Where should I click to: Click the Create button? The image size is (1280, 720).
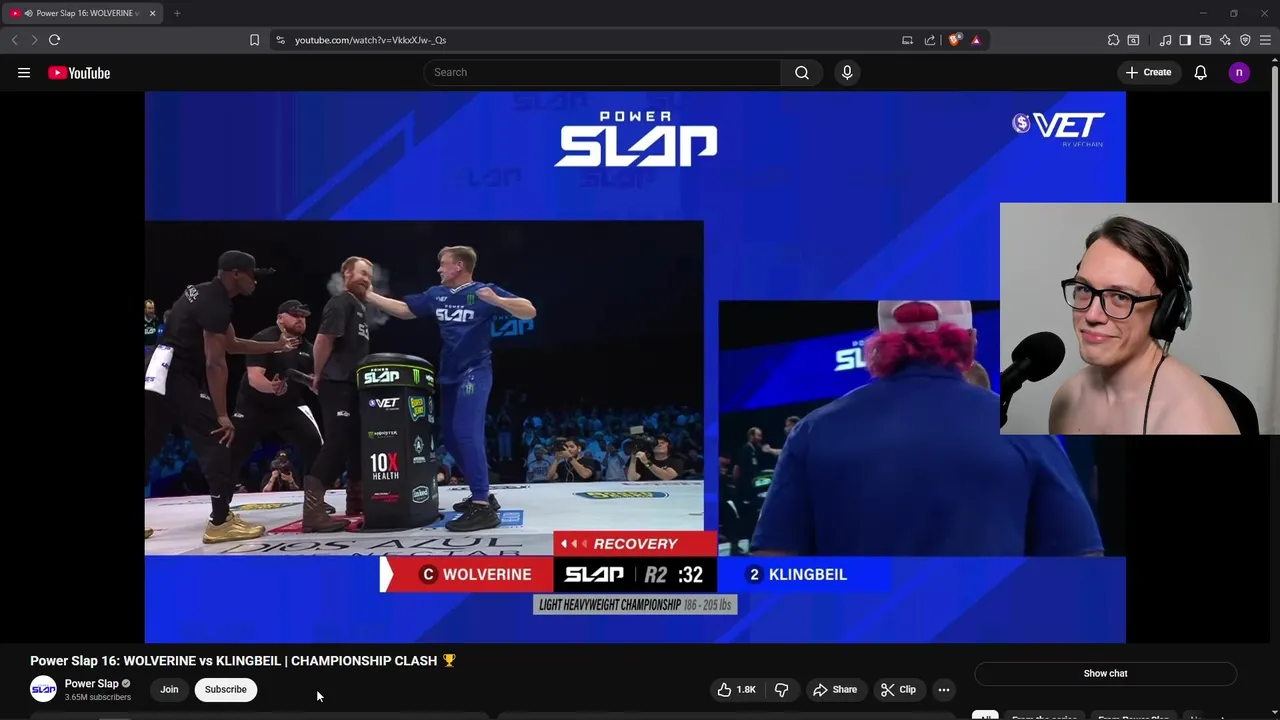(1148, 72)
